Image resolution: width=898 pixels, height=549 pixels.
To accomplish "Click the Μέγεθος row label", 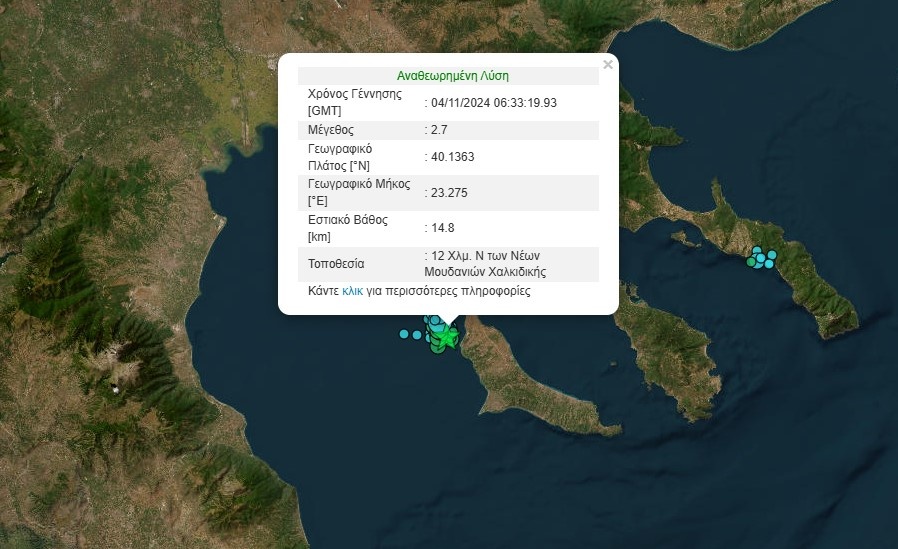I will click(331, 130).
